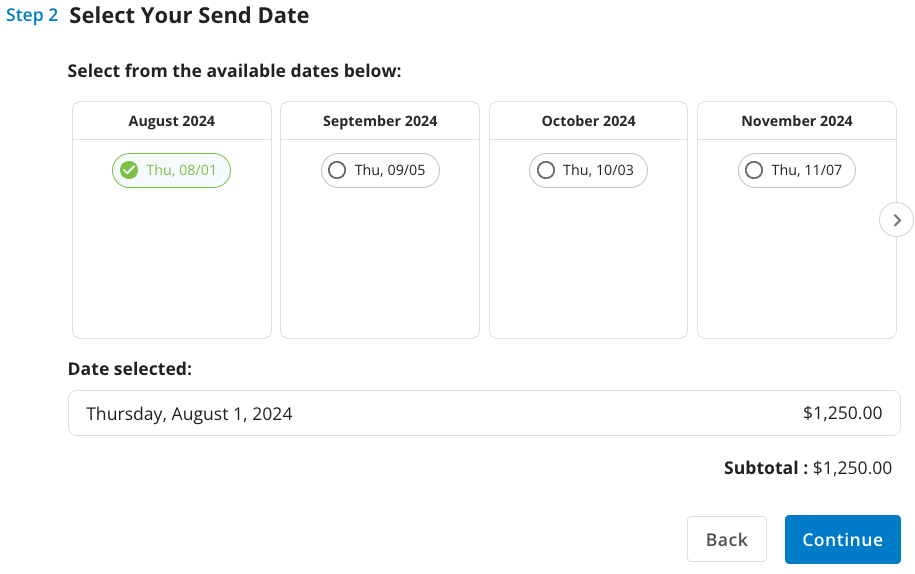
Task: Click the Continue button
Action: pos(843,540)
